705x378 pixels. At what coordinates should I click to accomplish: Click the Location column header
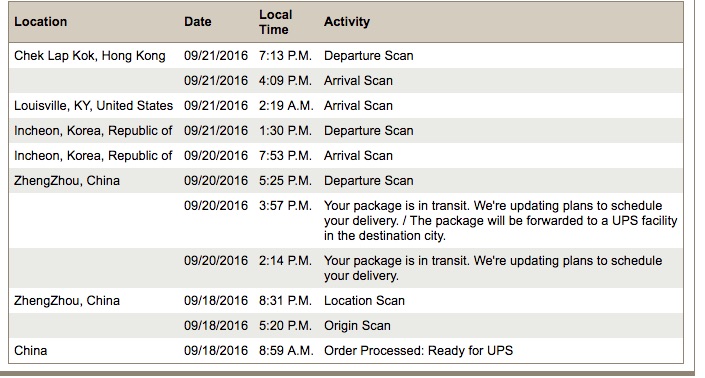(x=40, y=22)
